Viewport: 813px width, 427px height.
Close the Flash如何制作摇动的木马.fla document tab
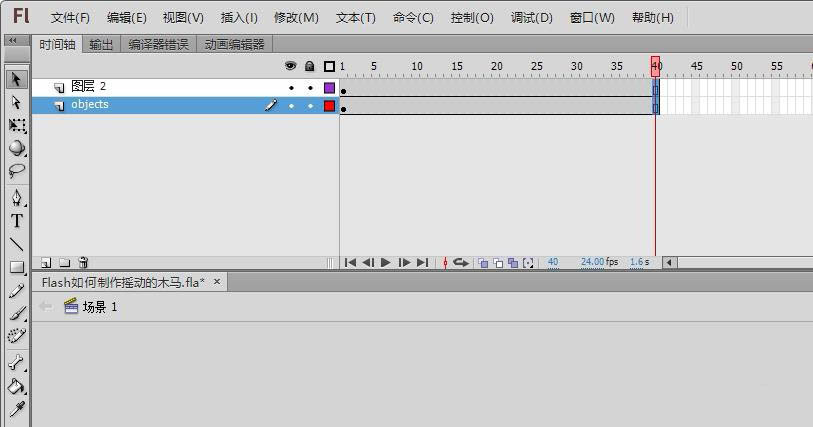coord(217,281)
